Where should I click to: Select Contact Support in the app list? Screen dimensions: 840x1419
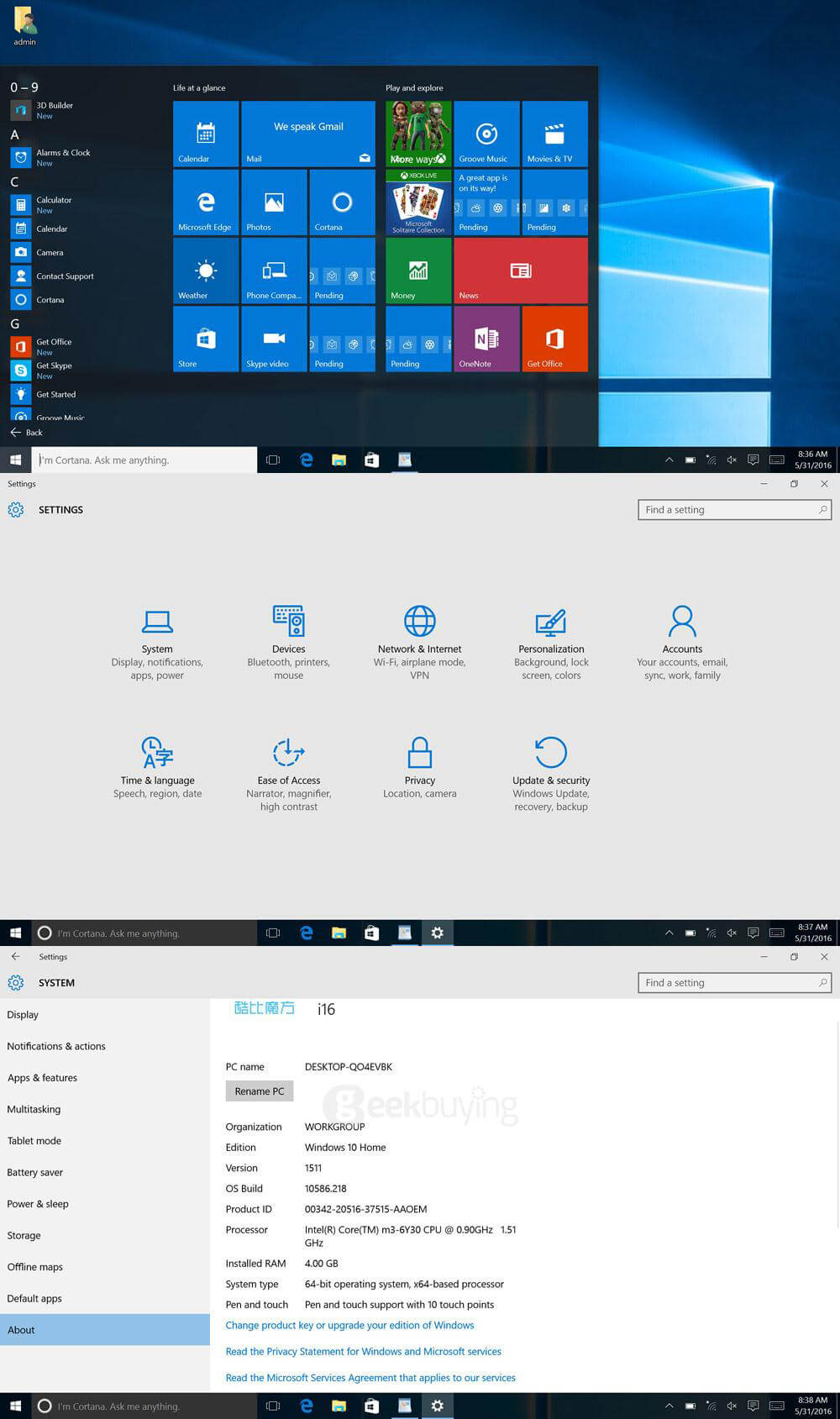click(65, 276)
